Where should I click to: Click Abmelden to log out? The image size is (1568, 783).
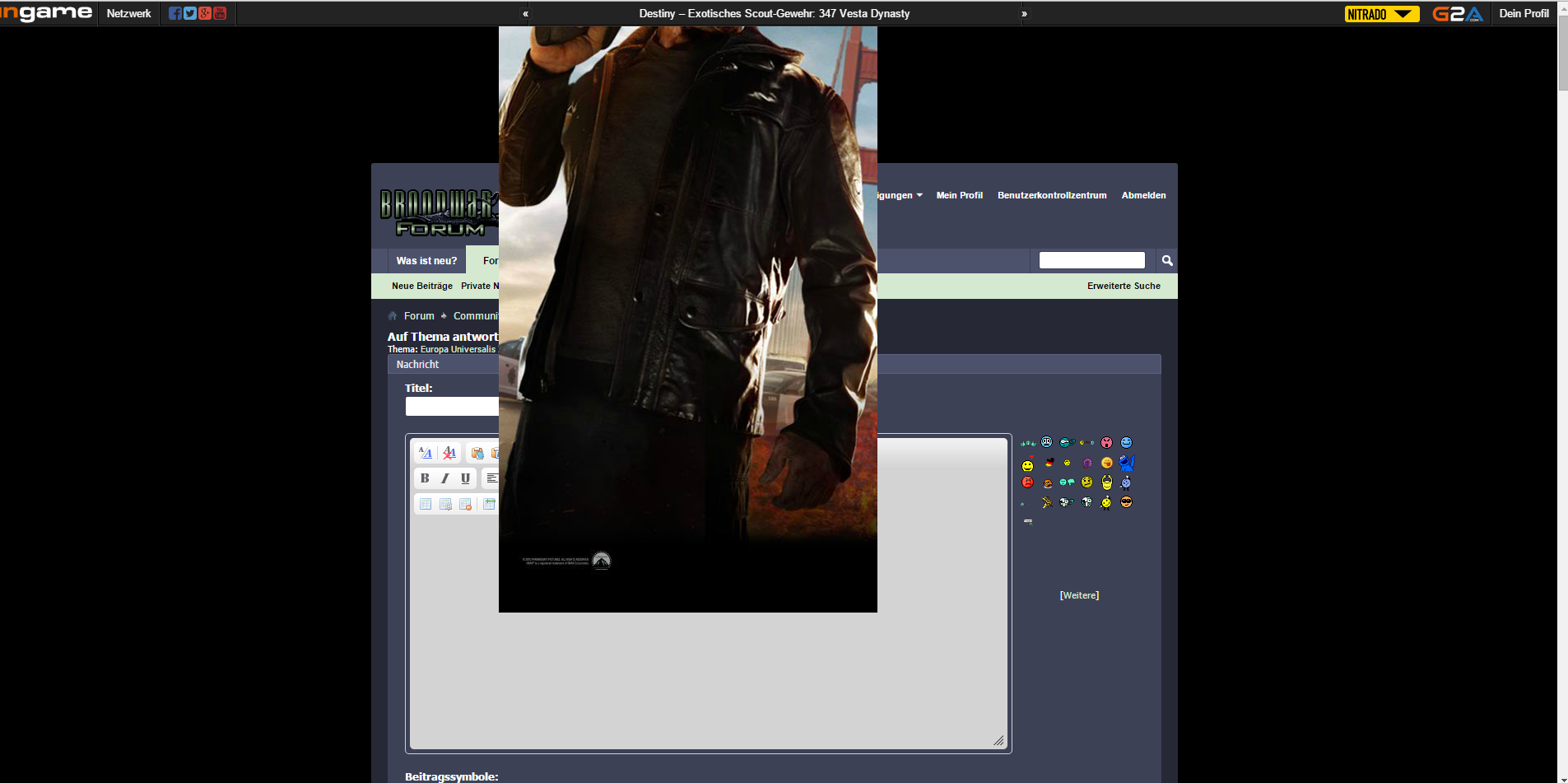point(1143,195)
